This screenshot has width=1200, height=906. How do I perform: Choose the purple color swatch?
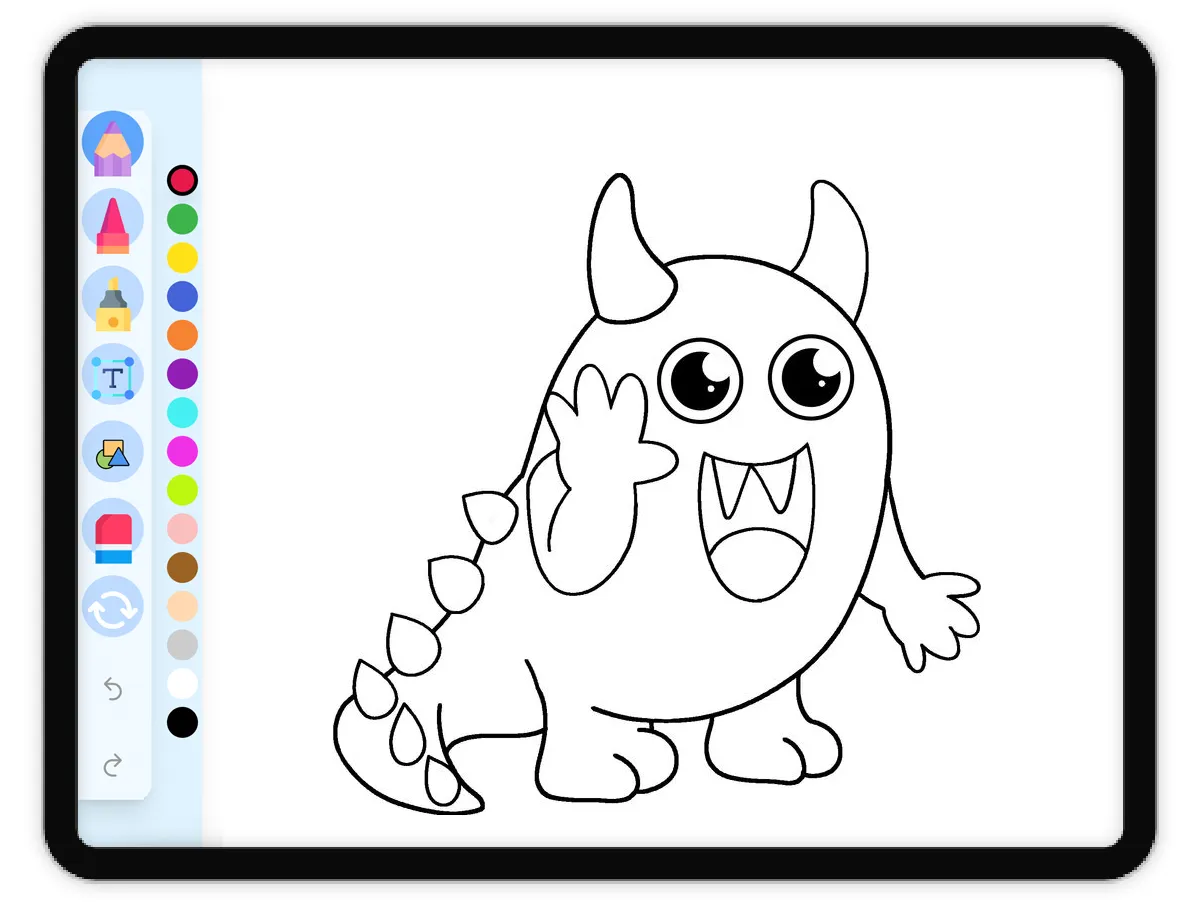(x=182, y=374)
